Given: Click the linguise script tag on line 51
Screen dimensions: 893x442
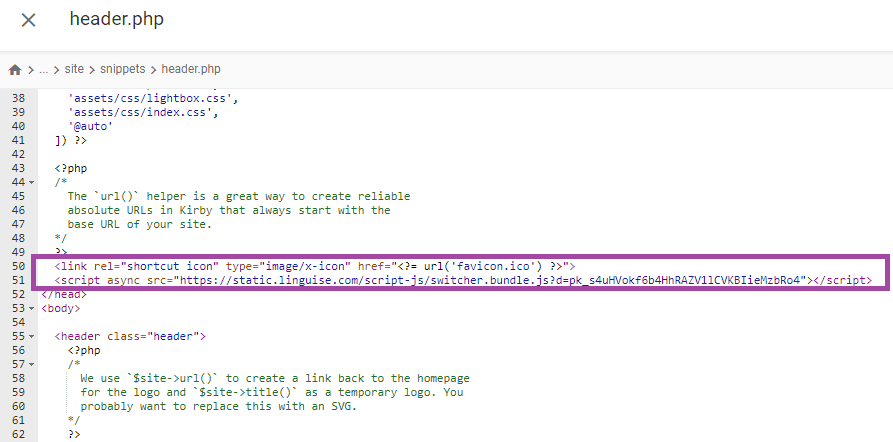Looking at the screenshot, I should click(463, 280).
